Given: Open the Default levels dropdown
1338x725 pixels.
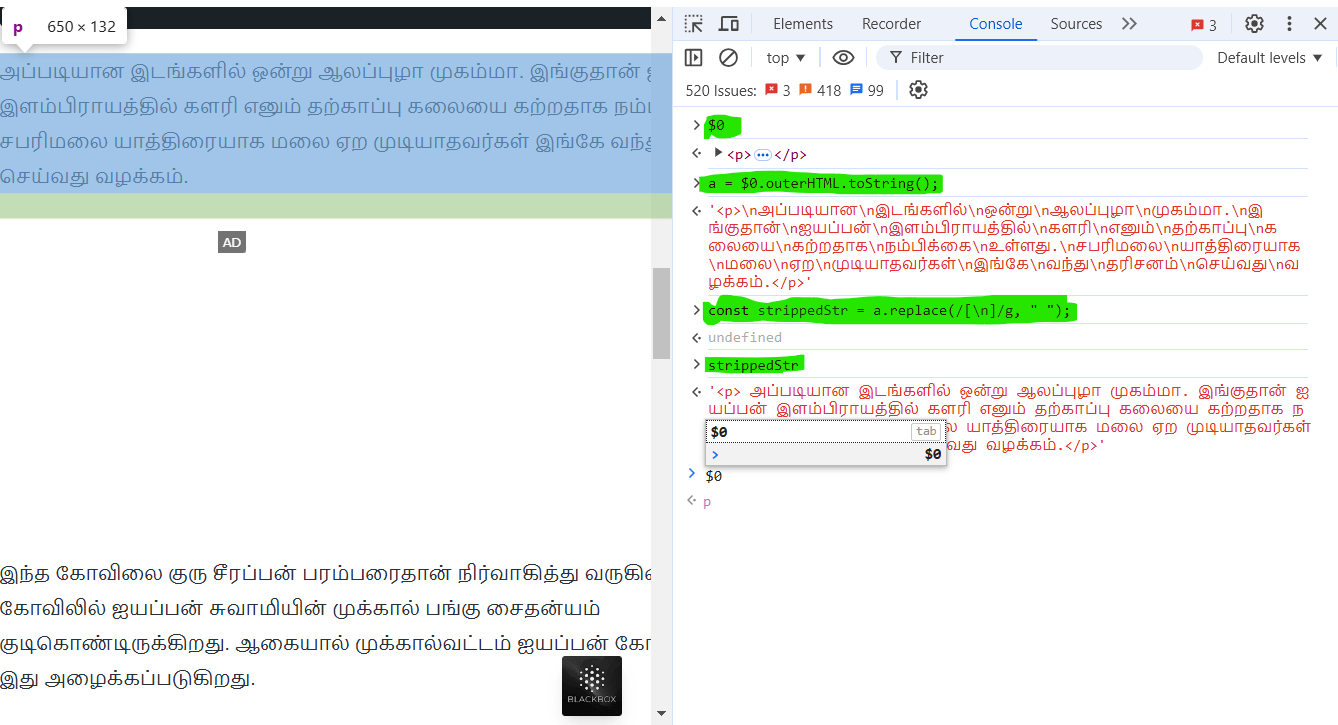Looking at the screenshot, I should point(1269,58).
